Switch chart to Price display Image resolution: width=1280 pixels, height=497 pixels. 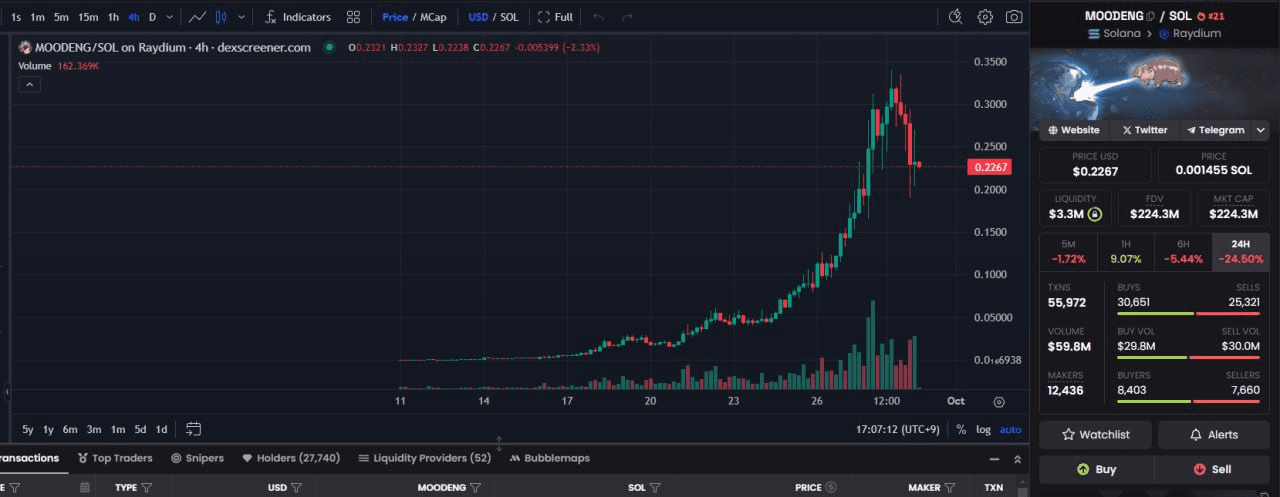click(x=395, y=17)
